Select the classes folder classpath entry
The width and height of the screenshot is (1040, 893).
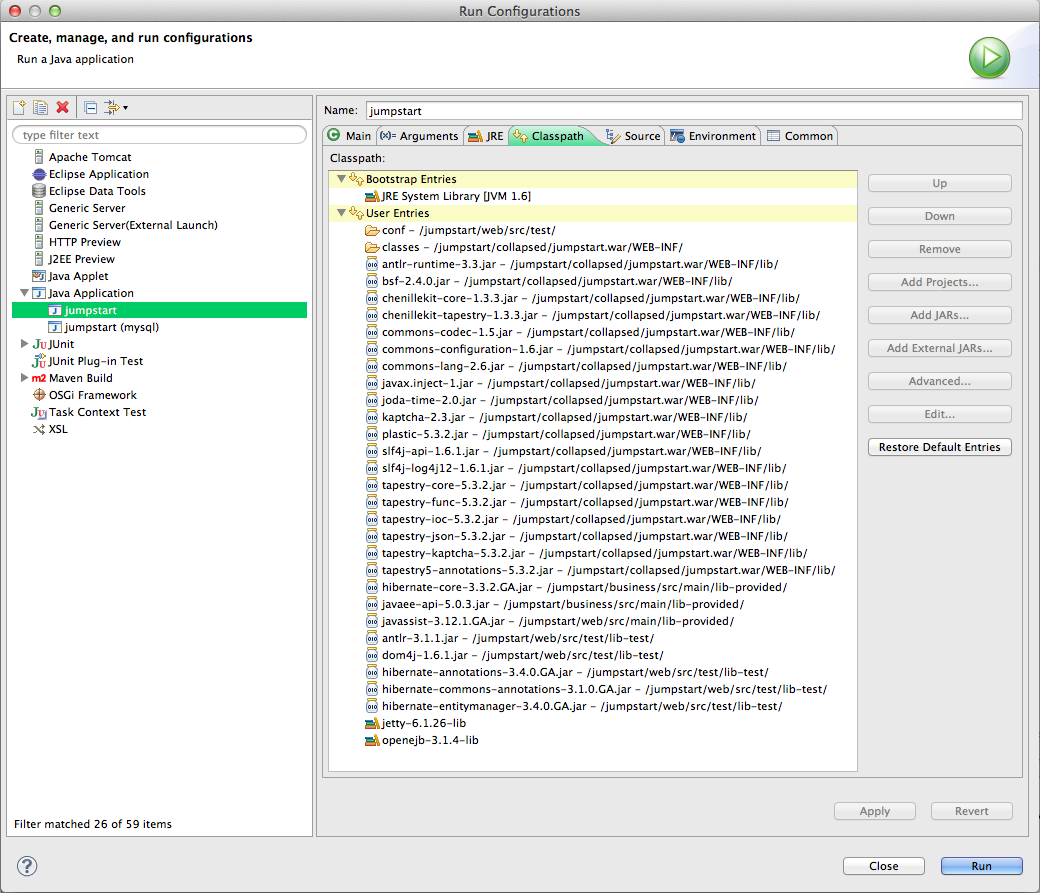click(x=524, y=247)
